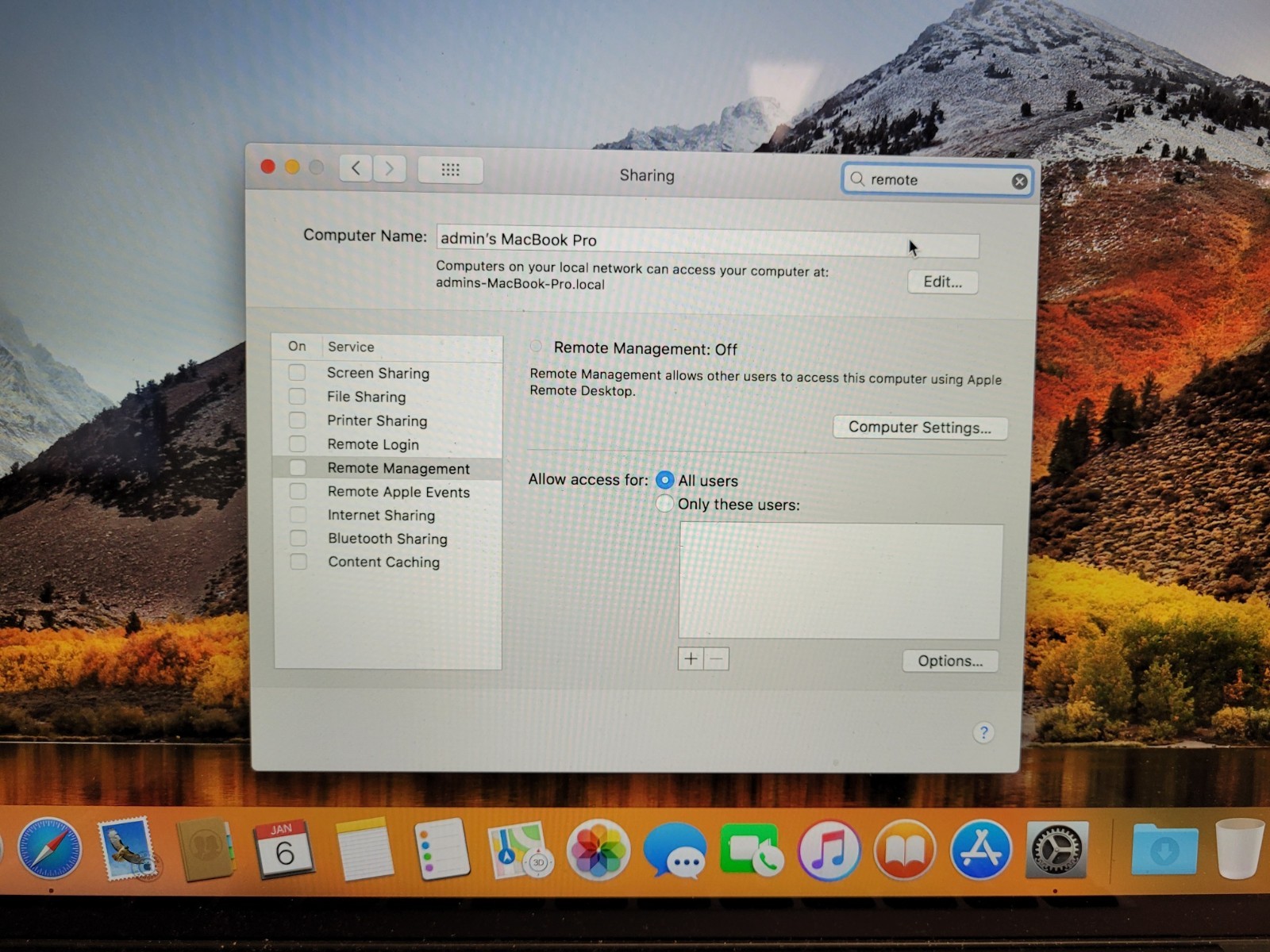This screenshot has height=952, width=1270.
Task: Open the Contacts app in Dock
Action: 205,850
